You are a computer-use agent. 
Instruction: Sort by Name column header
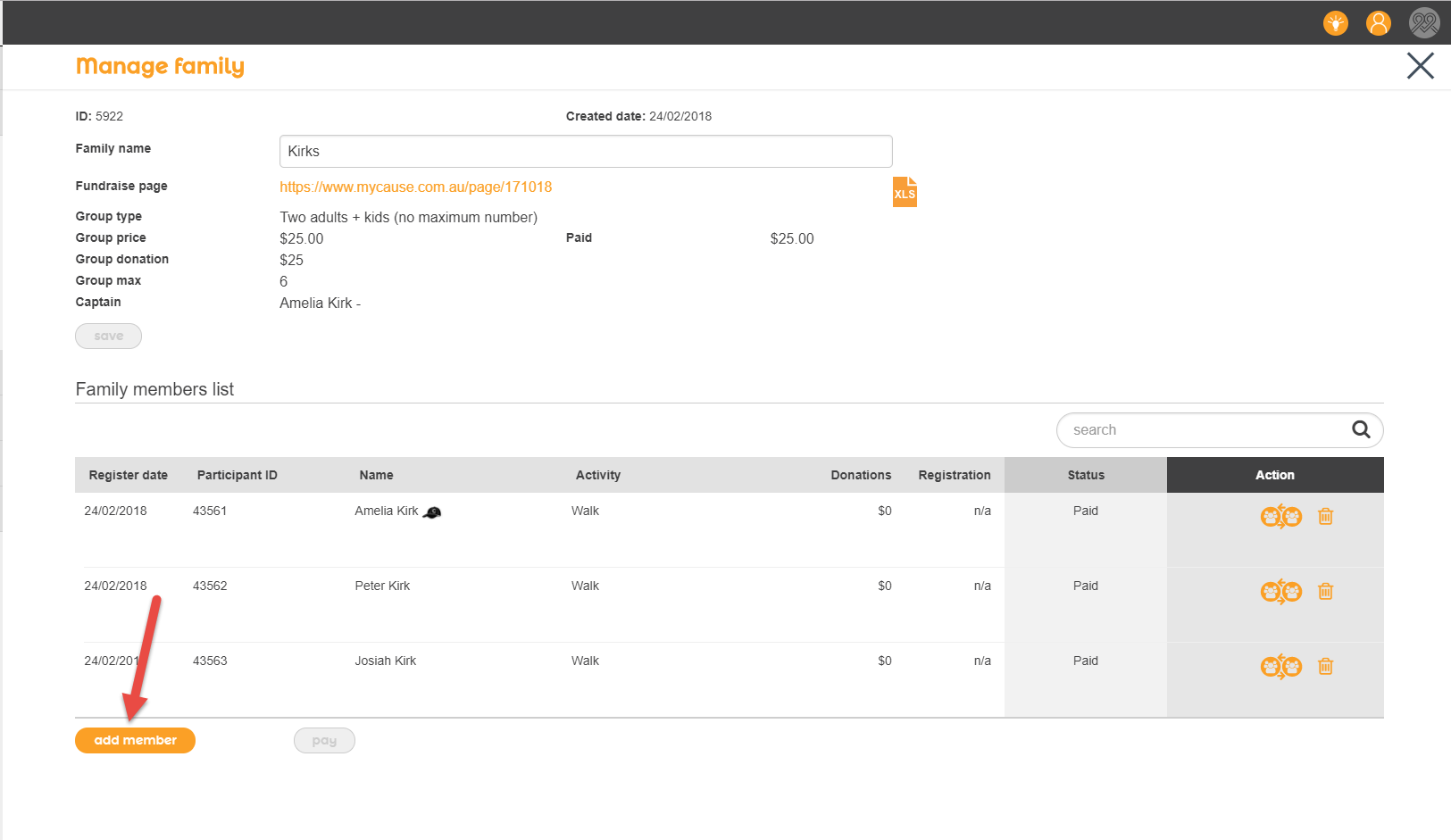pos(376,475)
